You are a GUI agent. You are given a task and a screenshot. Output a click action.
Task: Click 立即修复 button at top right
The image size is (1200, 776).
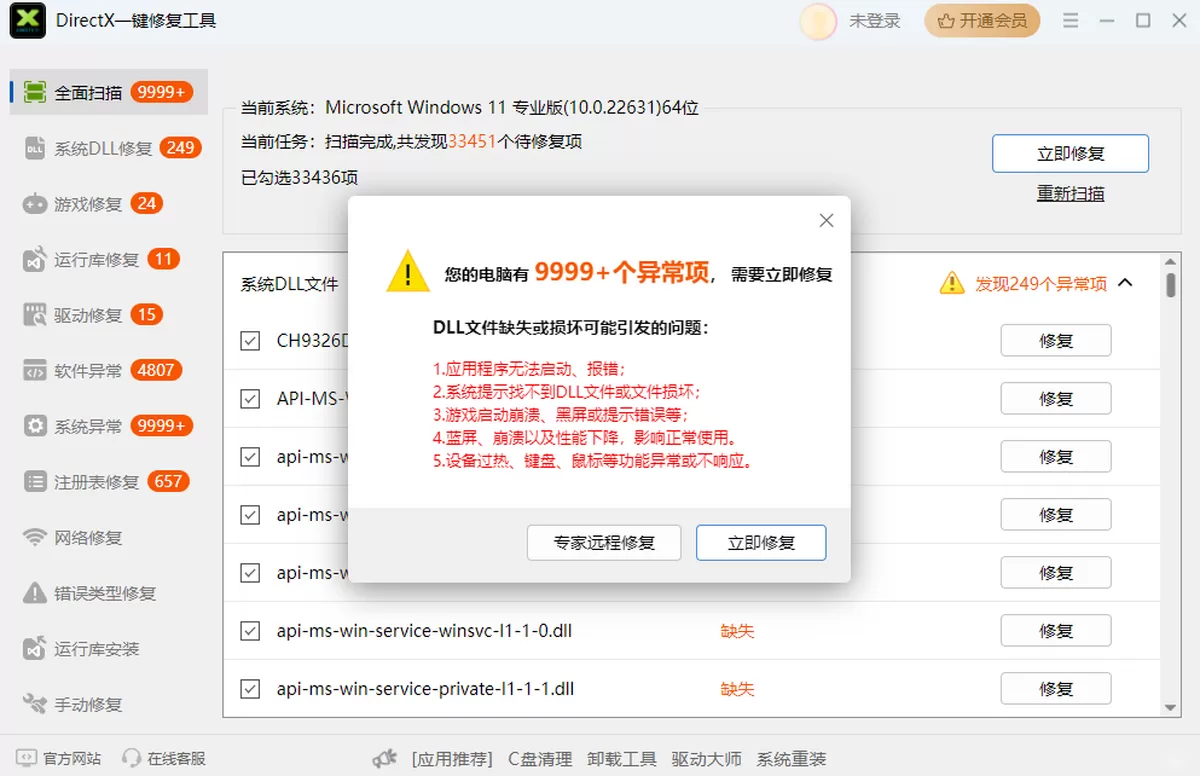point(1070,154)
